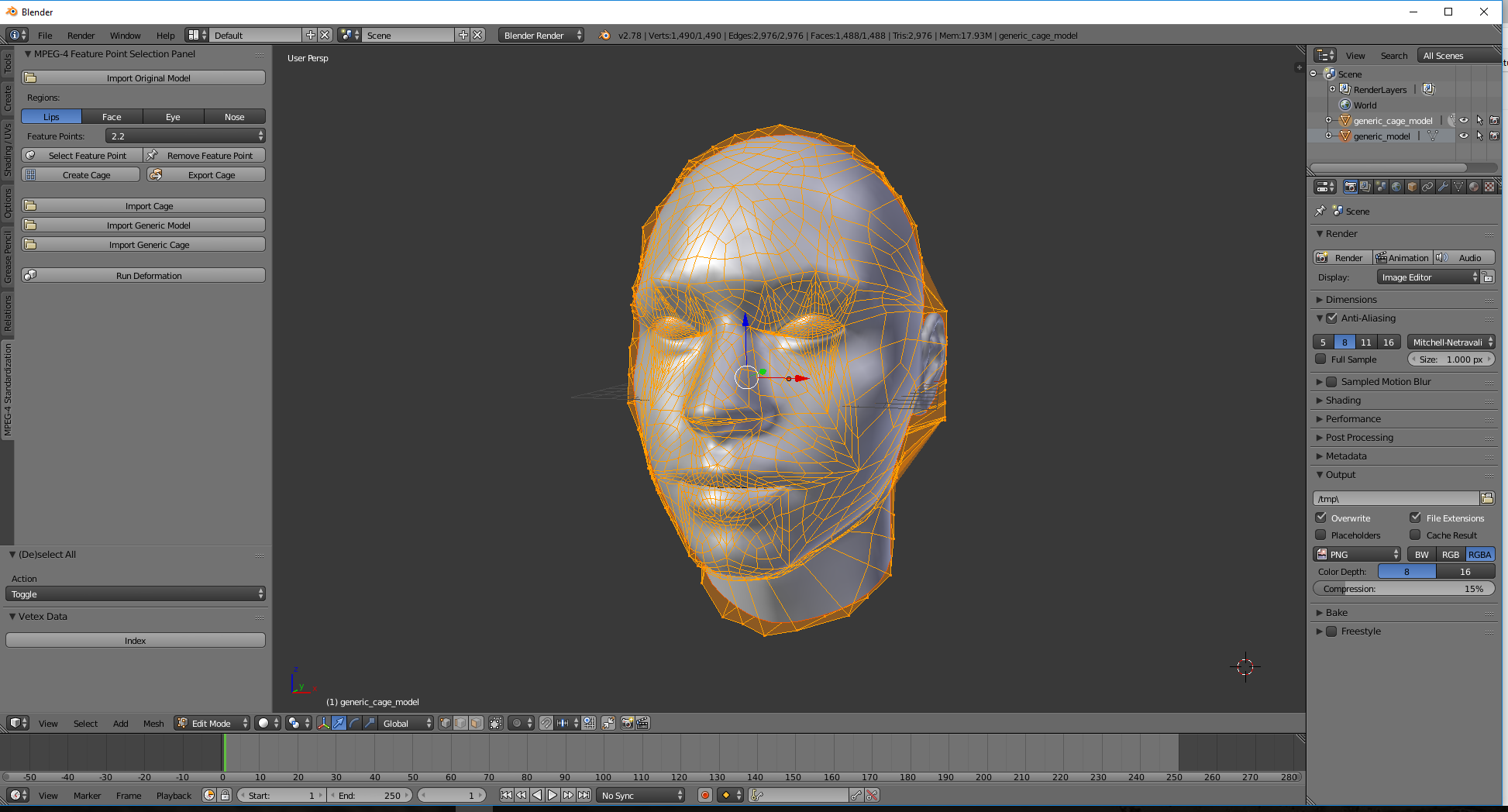Switch to the Face region tab
Image resolution: width=1508 pixels, height=812 pixels.
(112, 117)
